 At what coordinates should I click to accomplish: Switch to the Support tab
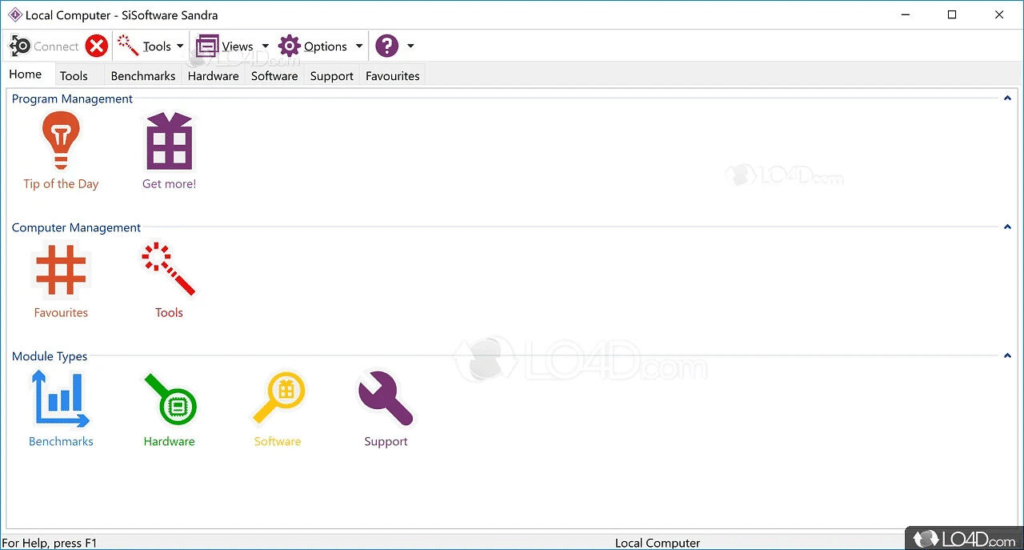(332, 76)
